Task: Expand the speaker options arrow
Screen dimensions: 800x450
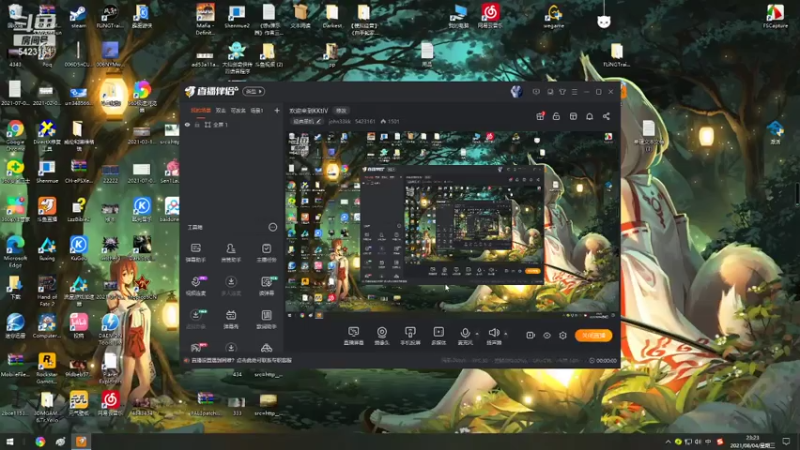Action: pos(506,334)
